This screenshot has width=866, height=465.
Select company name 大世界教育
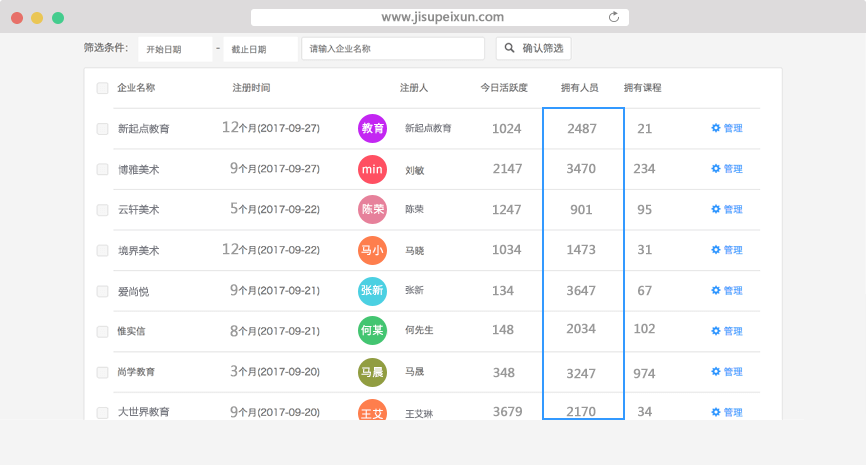144,412
